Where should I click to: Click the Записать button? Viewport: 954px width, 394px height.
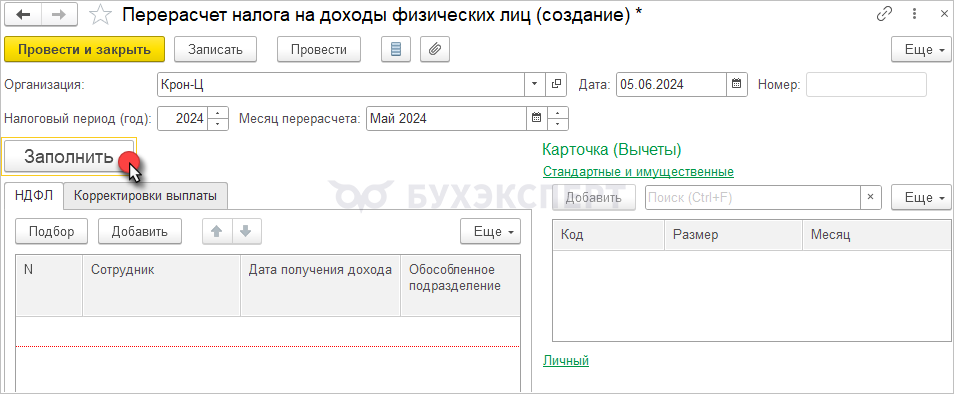click(215, 49)
